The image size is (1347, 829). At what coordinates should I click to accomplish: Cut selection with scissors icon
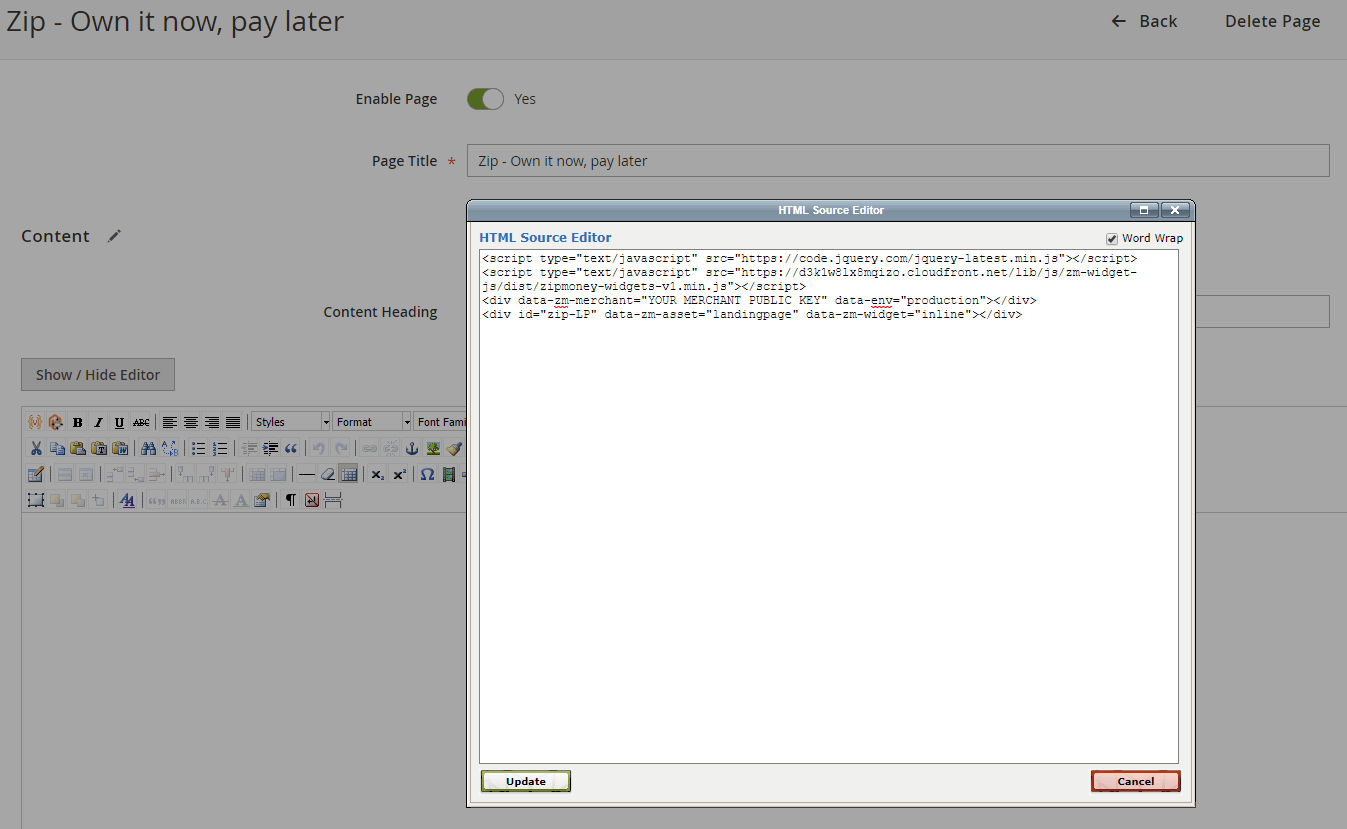(x=36, y=448)
